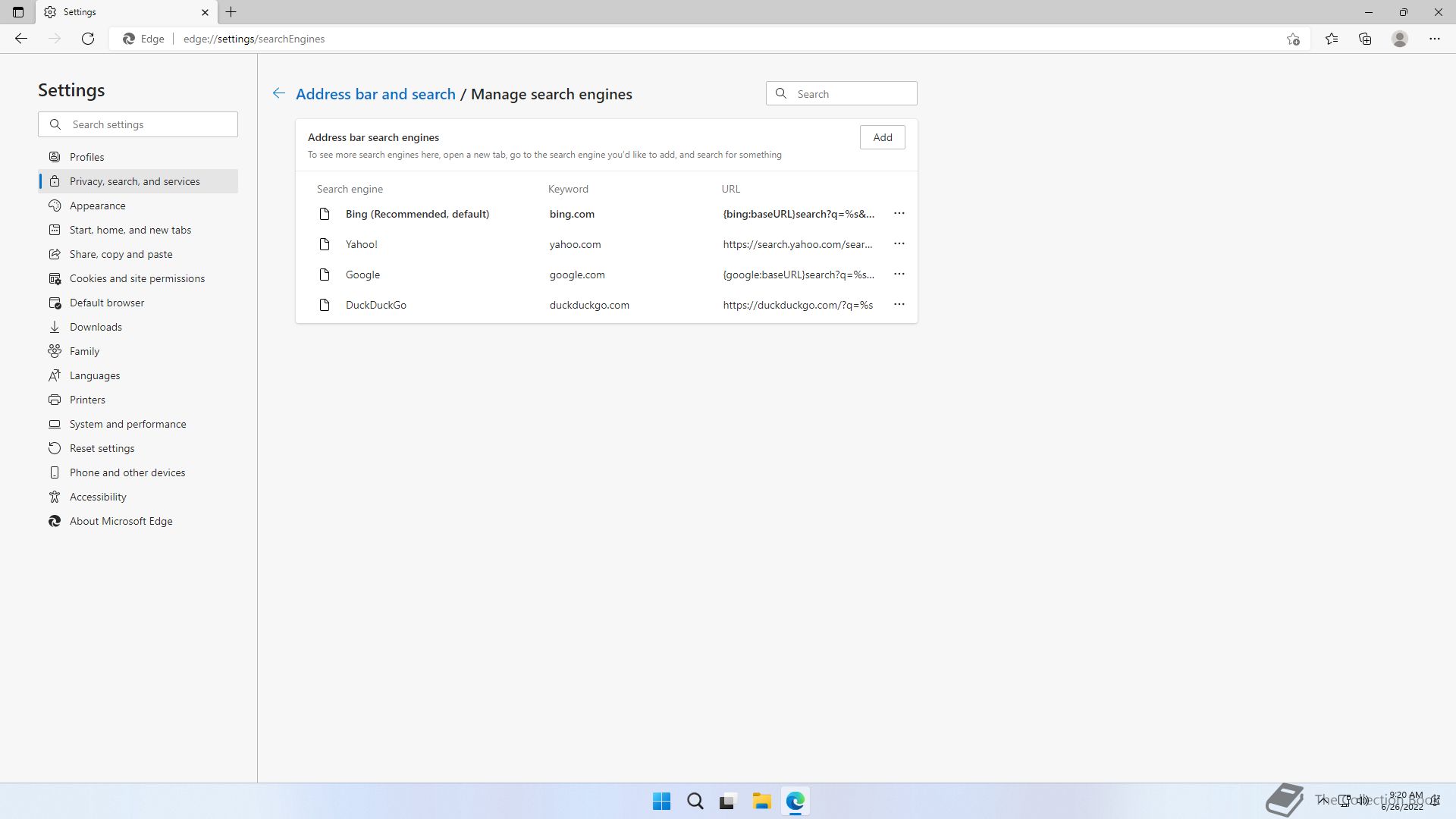Open the profile avatar icon
This screenshot has height=819, width=1456.
[1400, 39]
